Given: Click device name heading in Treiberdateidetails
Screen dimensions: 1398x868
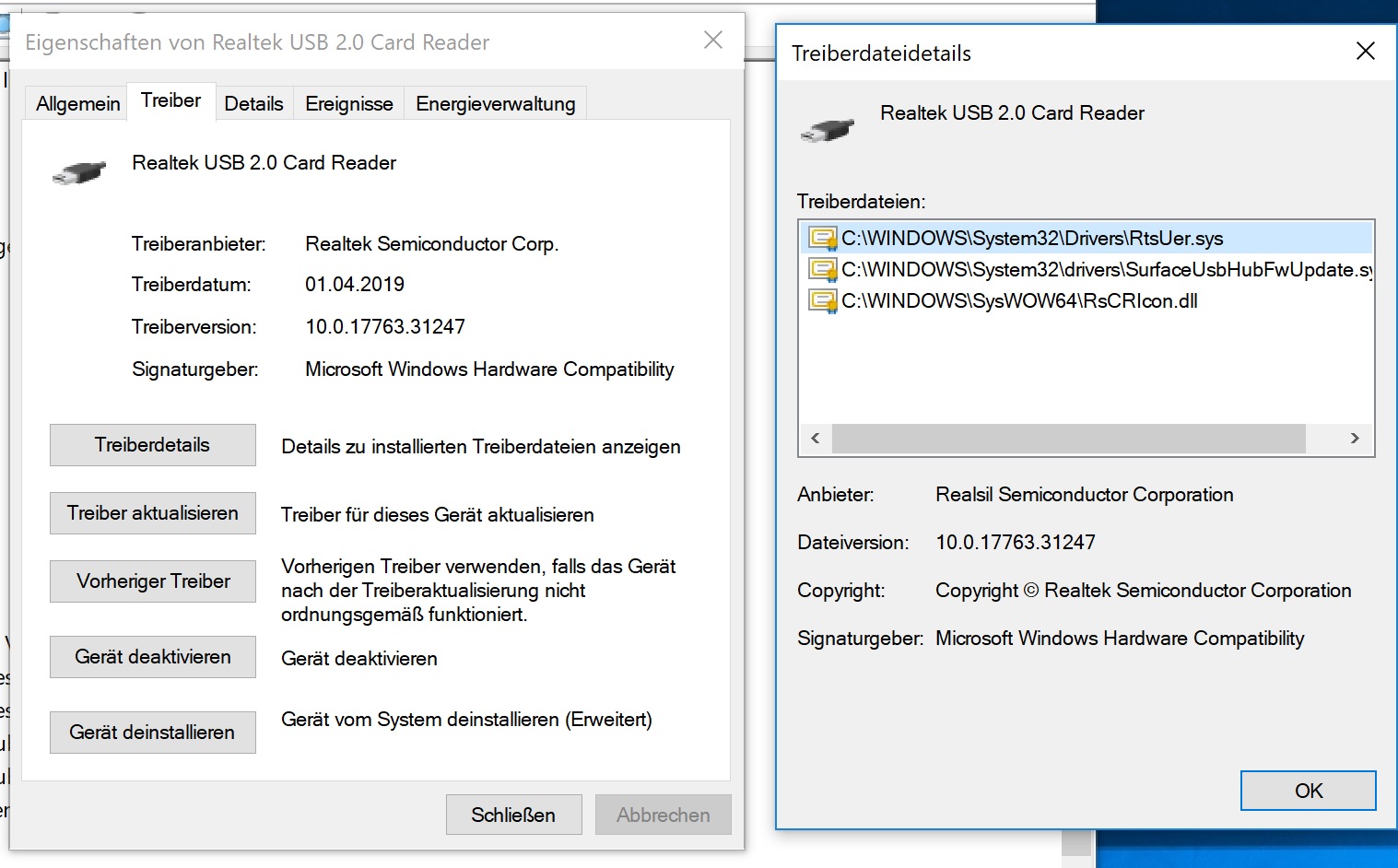Looking at the screenshot, I should 1012,113.
